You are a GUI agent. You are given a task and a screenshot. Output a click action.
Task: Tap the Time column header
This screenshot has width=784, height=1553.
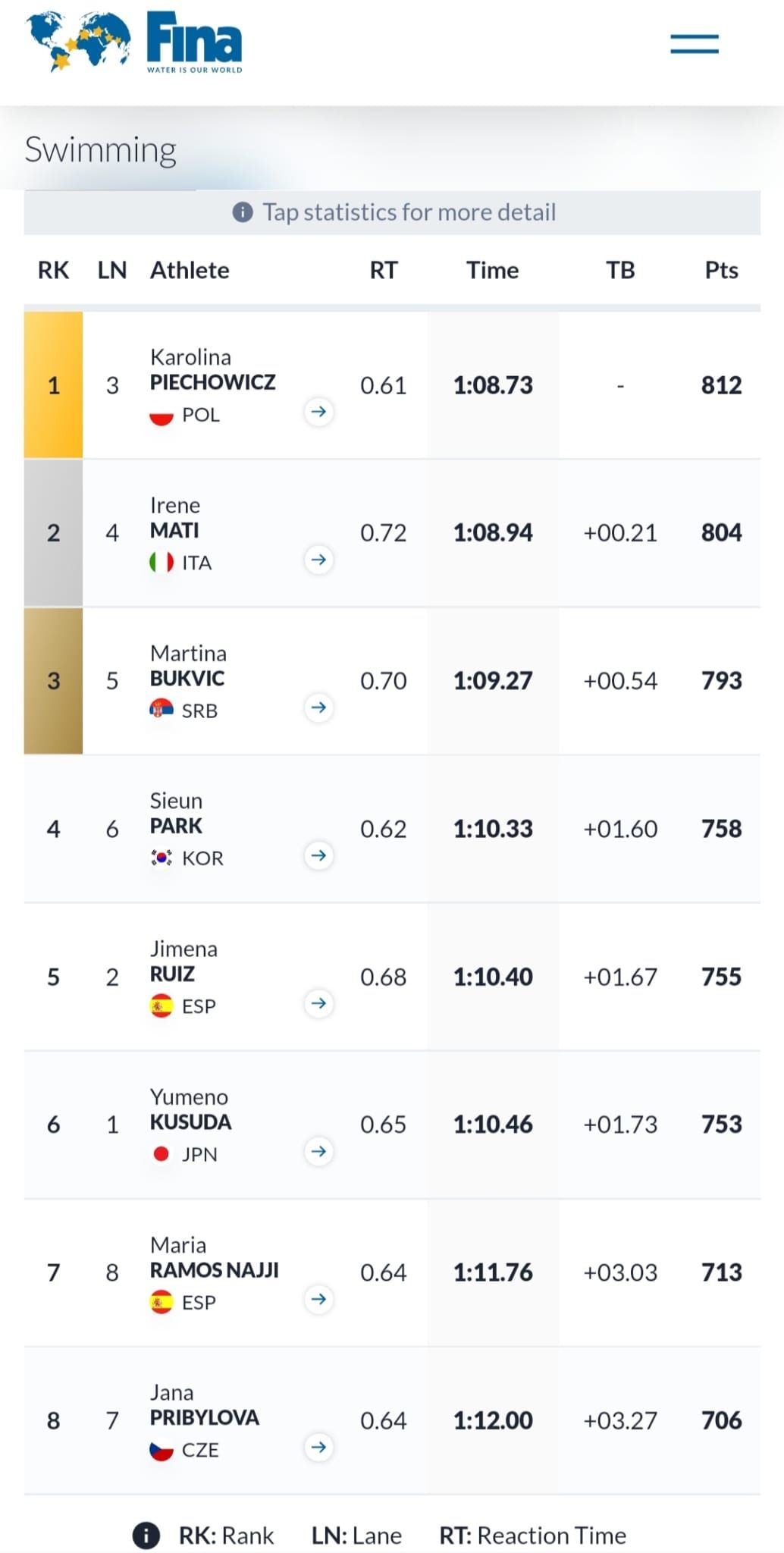(x=492, y=271)
